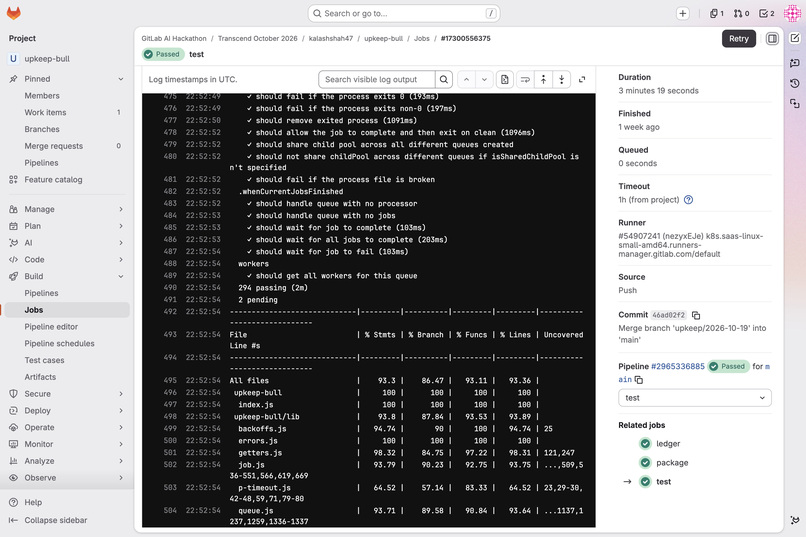806x537 pixels.
Task: Expand the Observe menu
Action: [67, 478]
